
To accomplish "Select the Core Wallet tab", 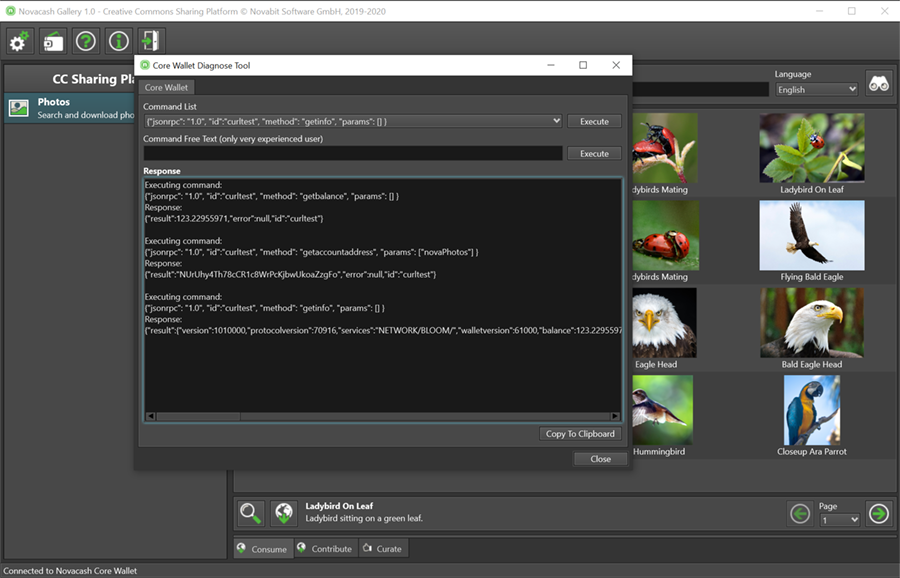I will click(x=166, y=87).
